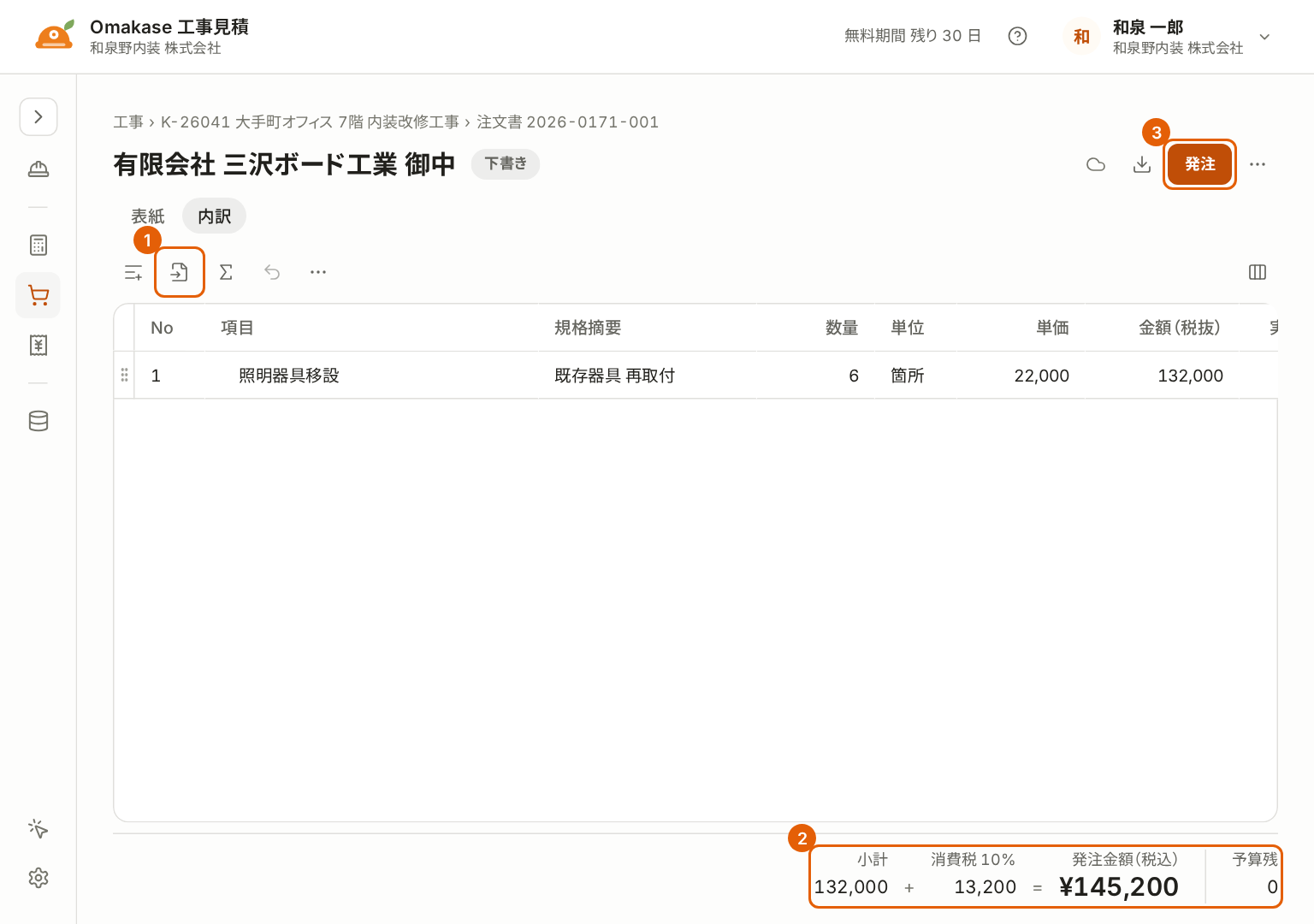Switch to the 内訳 tab
The height and width of the screenshot is (924, 1314).
tap(214, 216)
